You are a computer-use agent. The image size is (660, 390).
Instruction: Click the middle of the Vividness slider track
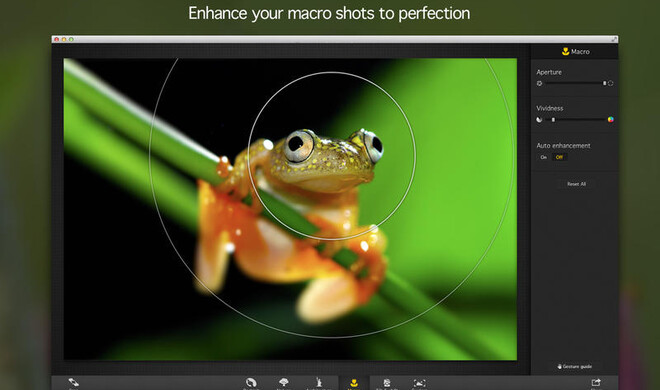575,119
